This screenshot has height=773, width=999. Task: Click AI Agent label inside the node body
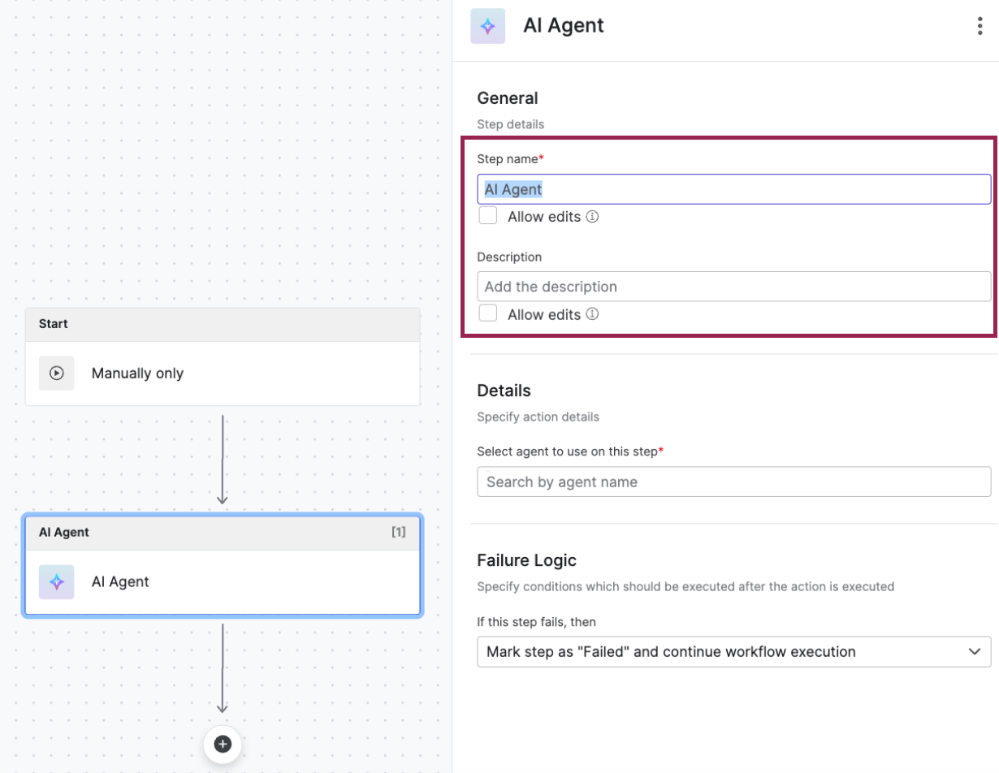point(120,582)
